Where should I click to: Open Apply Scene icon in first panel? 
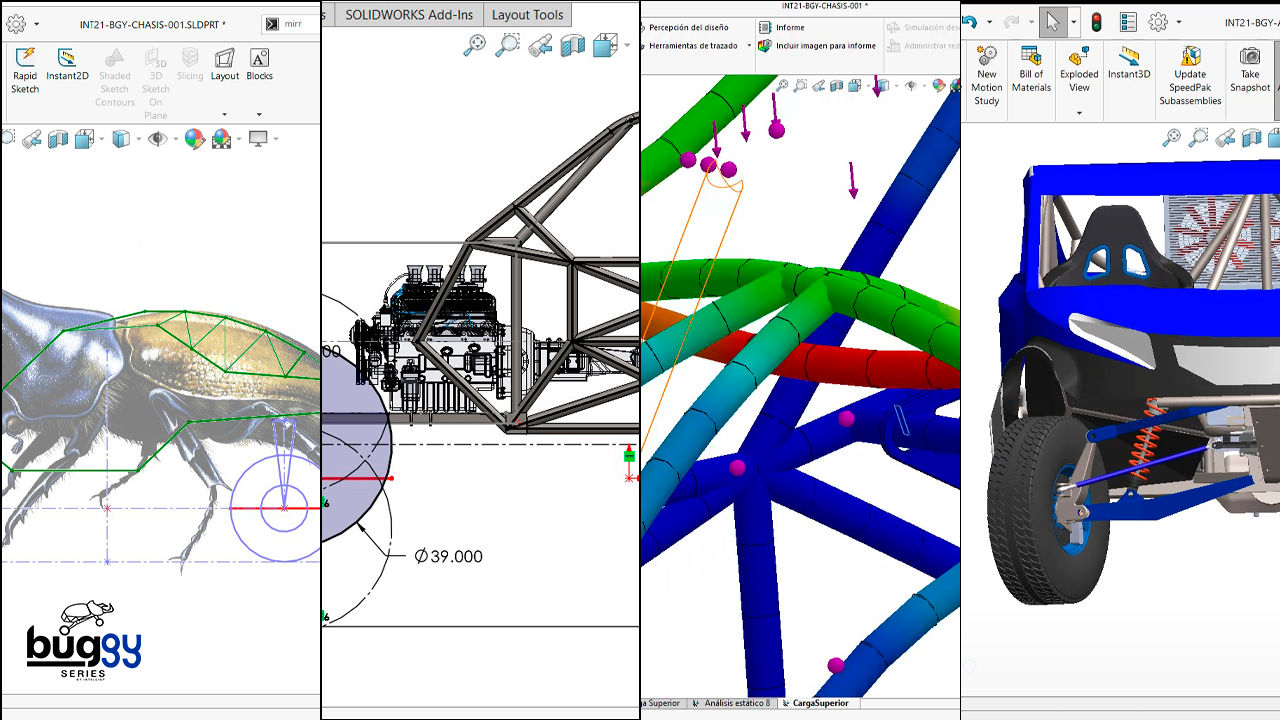221,139
